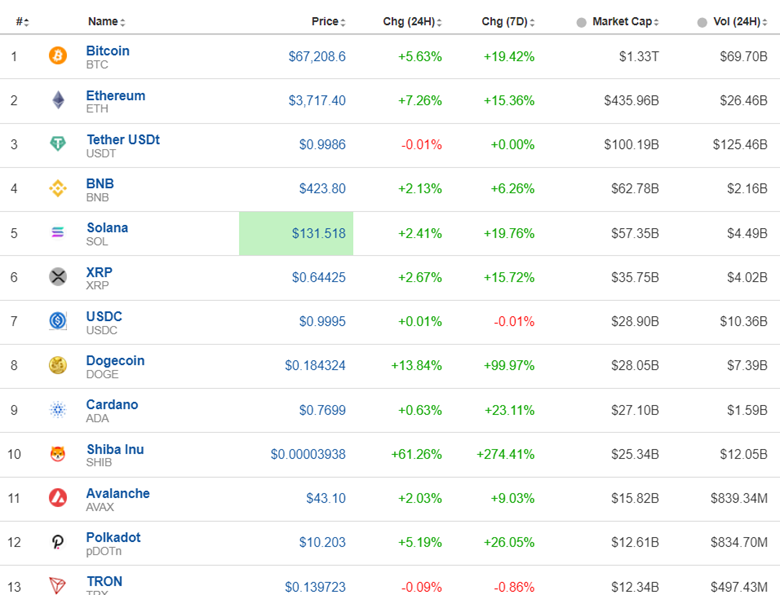Select USDC 7D change -0.01%
Screen dimensions: 780x595
(x=514, y=321)
